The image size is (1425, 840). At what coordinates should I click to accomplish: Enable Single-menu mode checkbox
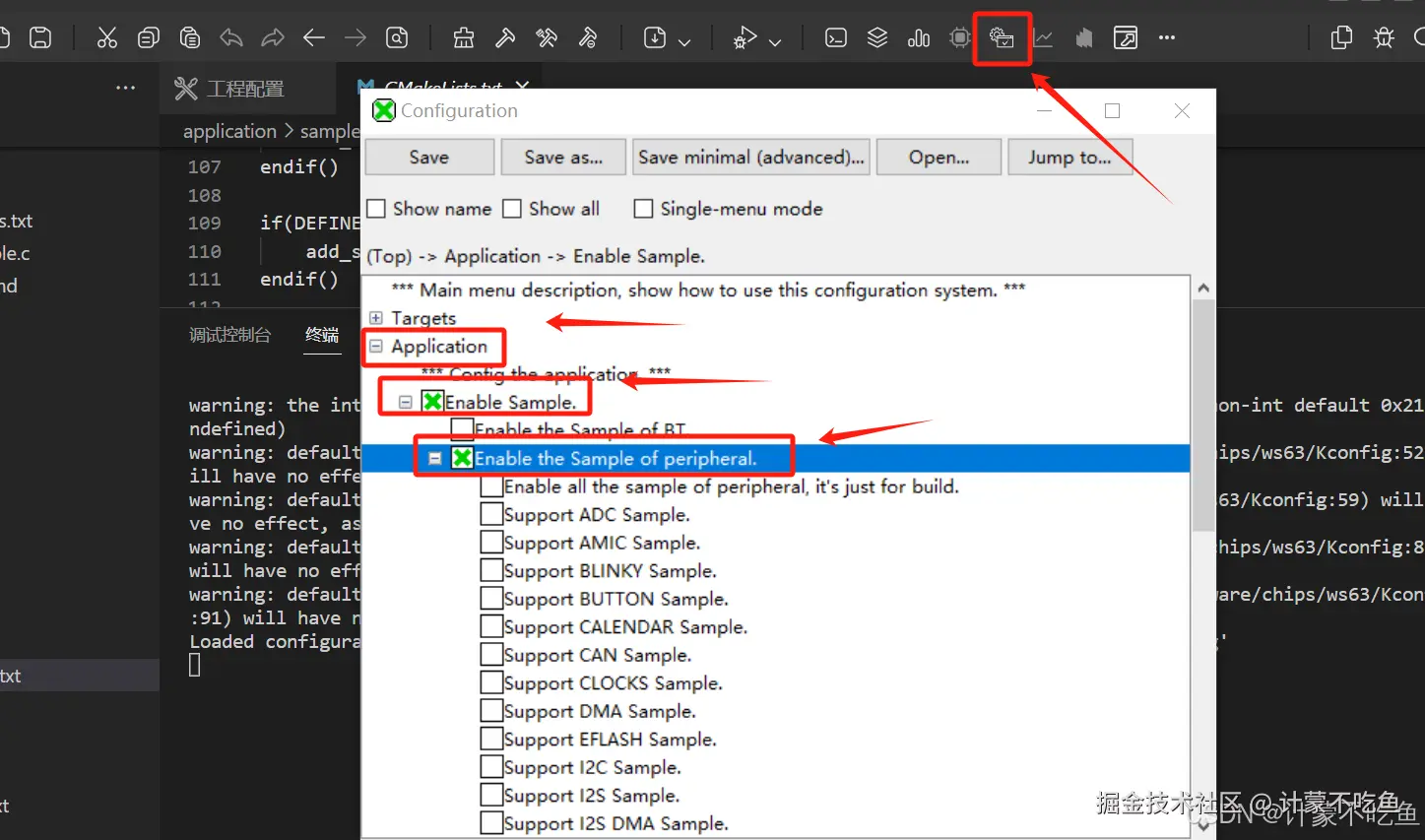tap(643, 209)
